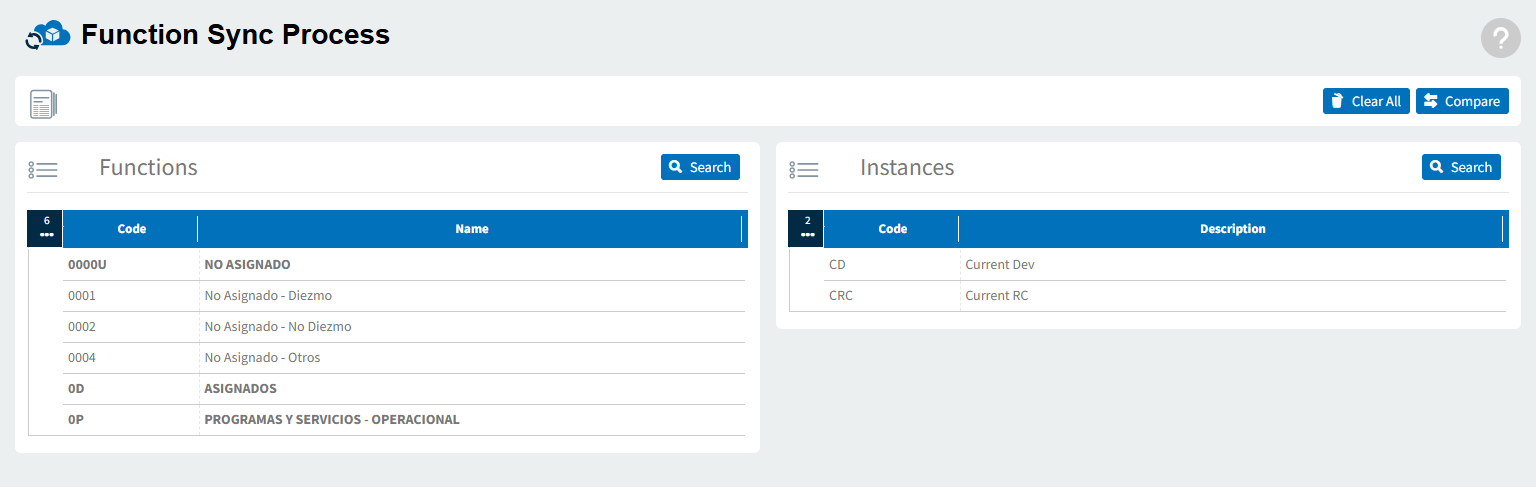1536x487 pixels.
Task: Select instance code CRC
Action: 841,296
